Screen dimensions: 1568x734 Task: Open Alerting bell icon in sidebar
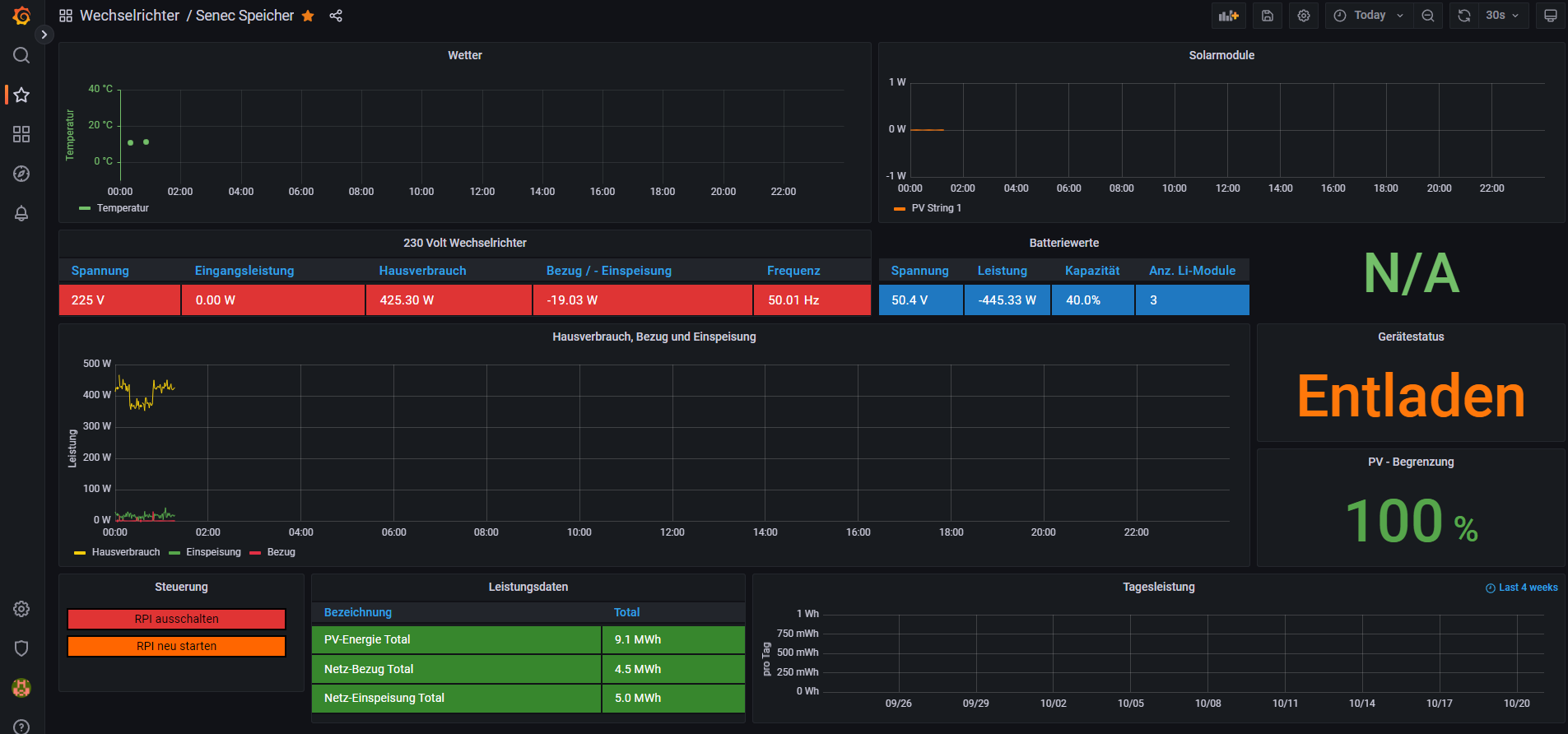tap(21, 213)
